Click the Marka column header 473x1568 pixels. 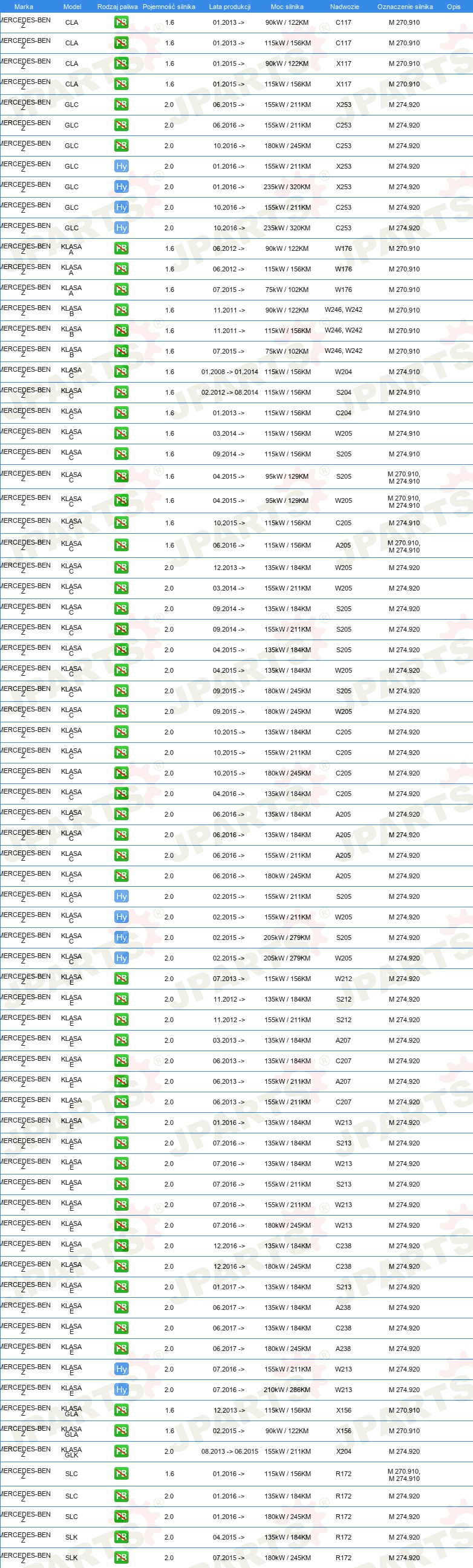pos(24,7)
